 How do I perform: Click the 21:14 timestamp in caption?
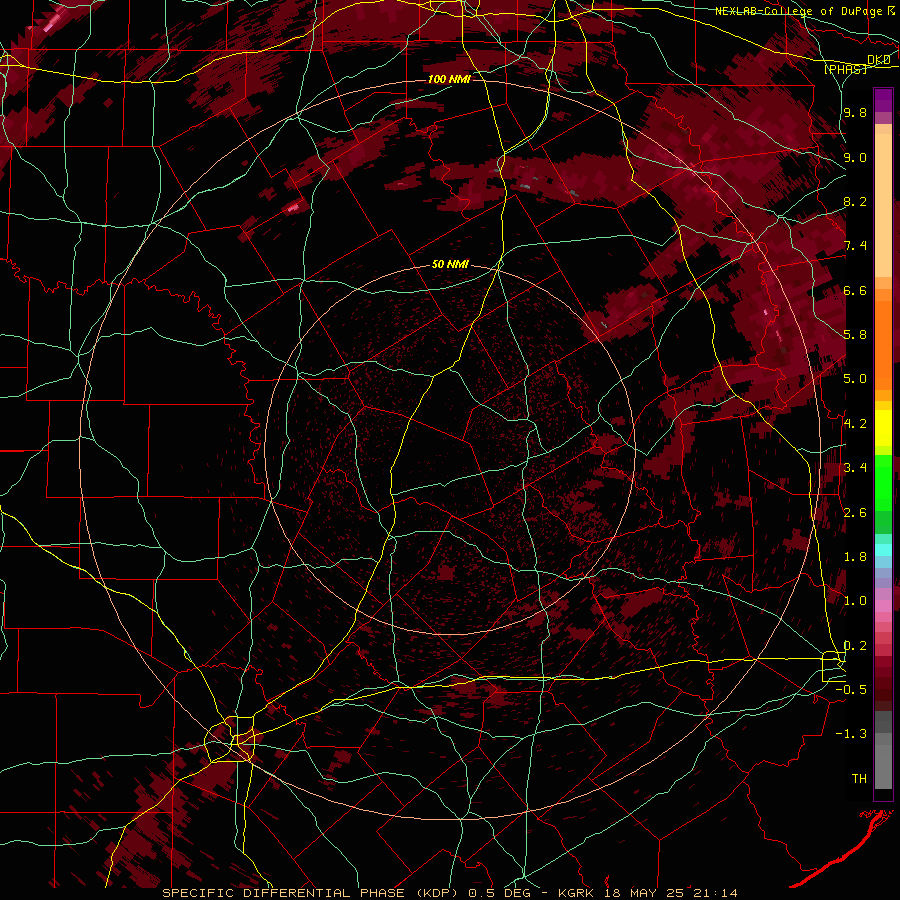(717, 893)
